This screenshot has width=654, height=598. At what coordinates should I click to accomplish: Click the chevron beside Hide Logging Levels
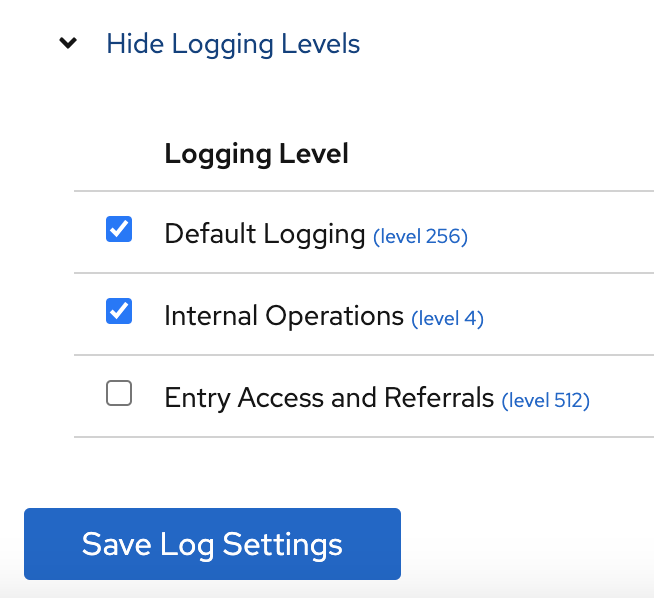tap(68, 44)
